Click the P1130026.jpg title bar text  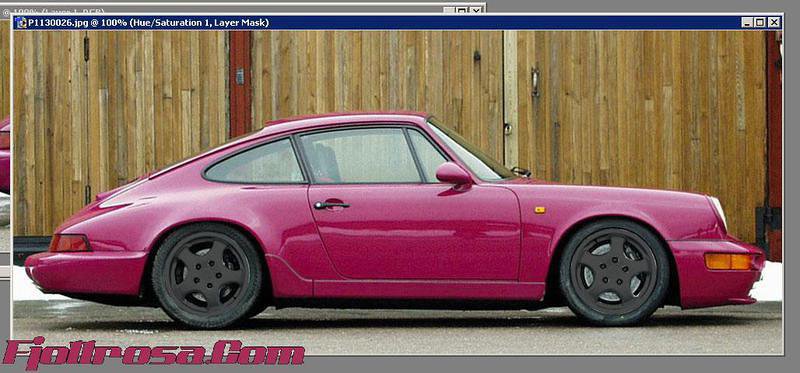148,22
